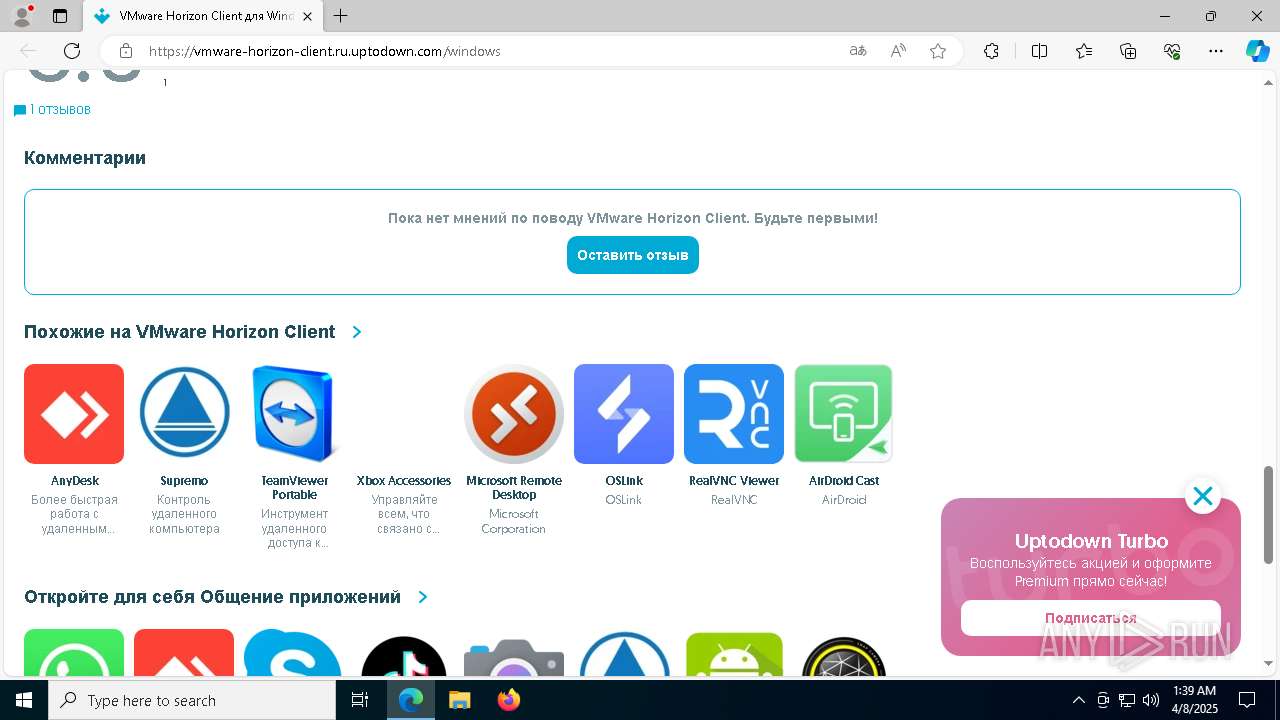Open the volume speaker tray icon

click(1151, 700)
